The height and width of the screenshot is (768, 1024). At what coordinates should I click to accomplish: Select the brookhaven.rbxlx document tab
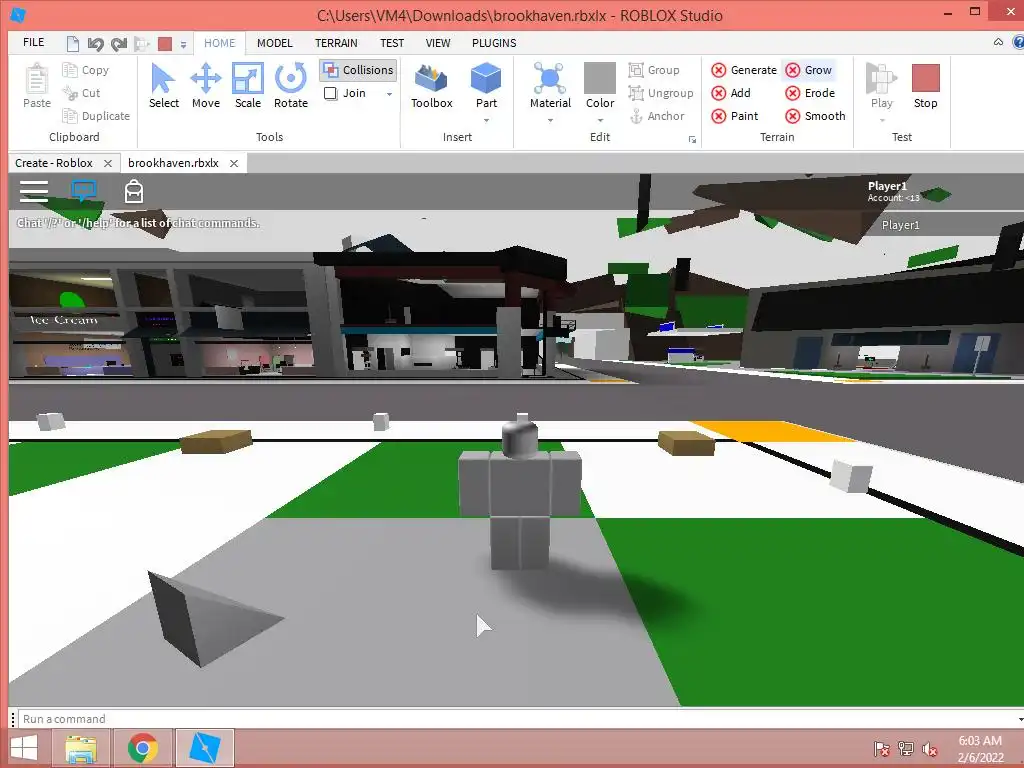click(x=173, y=163)
